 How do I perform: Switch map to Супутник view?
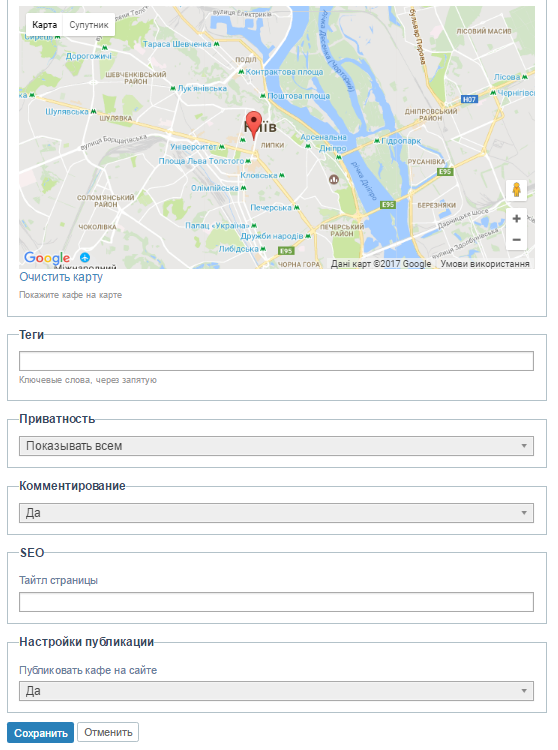coord(89,25)
